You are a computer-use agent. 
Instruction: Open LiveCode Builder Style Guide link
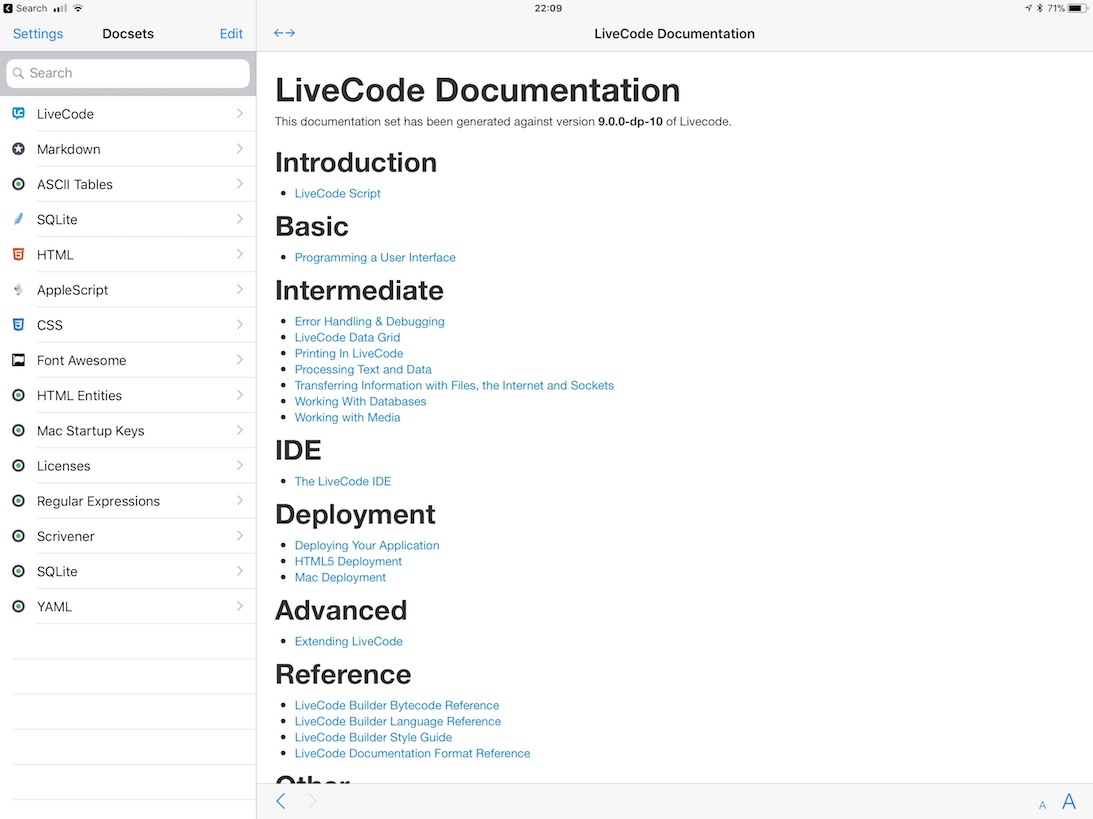pos(373,737)
